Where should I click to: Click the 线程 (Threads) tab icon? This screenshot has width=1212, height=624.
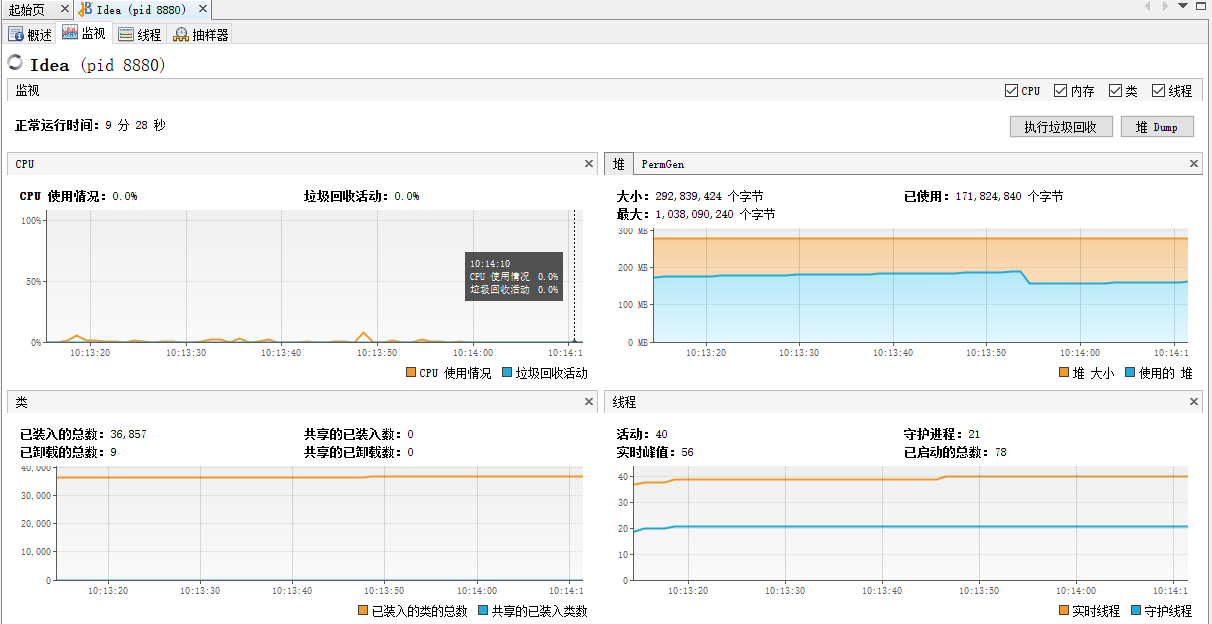tap(124, 33)
